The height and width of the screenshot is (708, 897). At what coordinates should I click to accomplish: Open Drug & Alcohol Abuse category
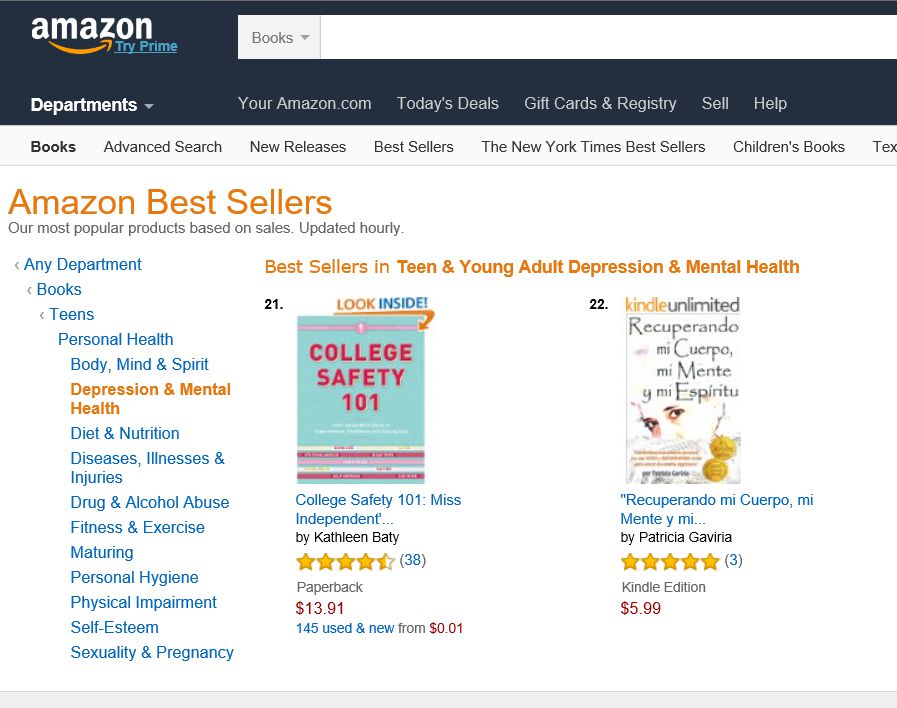(150, 502)
